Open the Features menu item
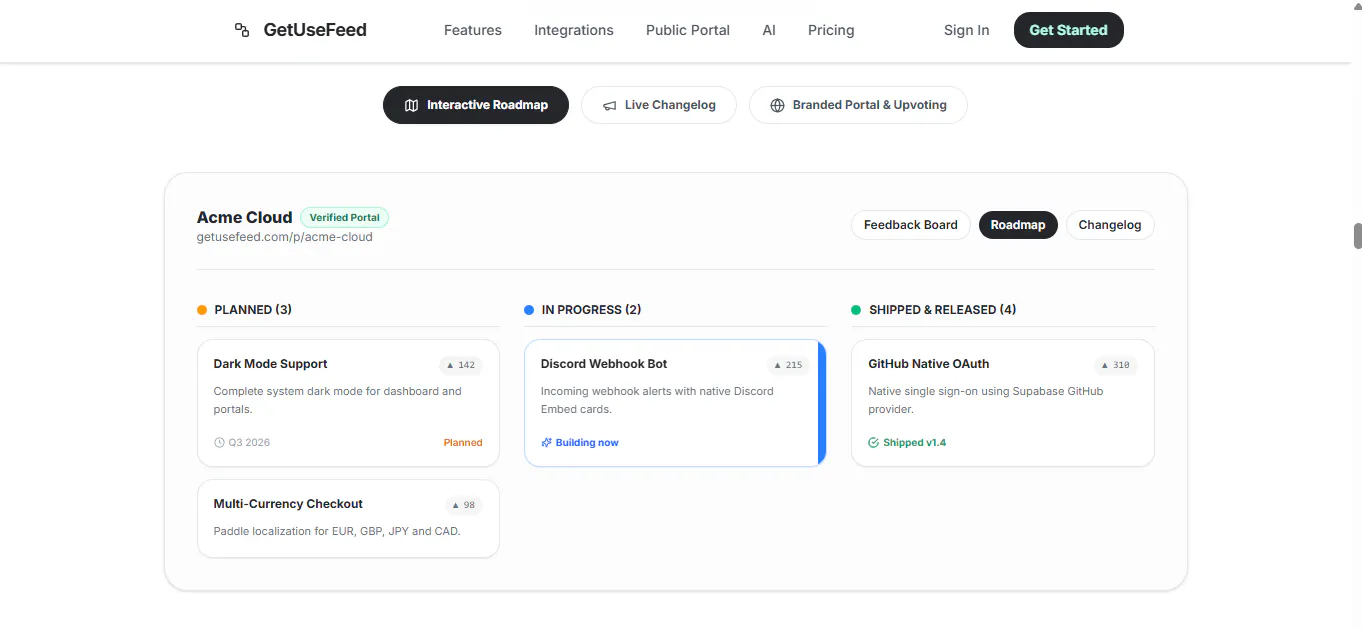This screenshot has height=629, width=1362. pos(473,30)
